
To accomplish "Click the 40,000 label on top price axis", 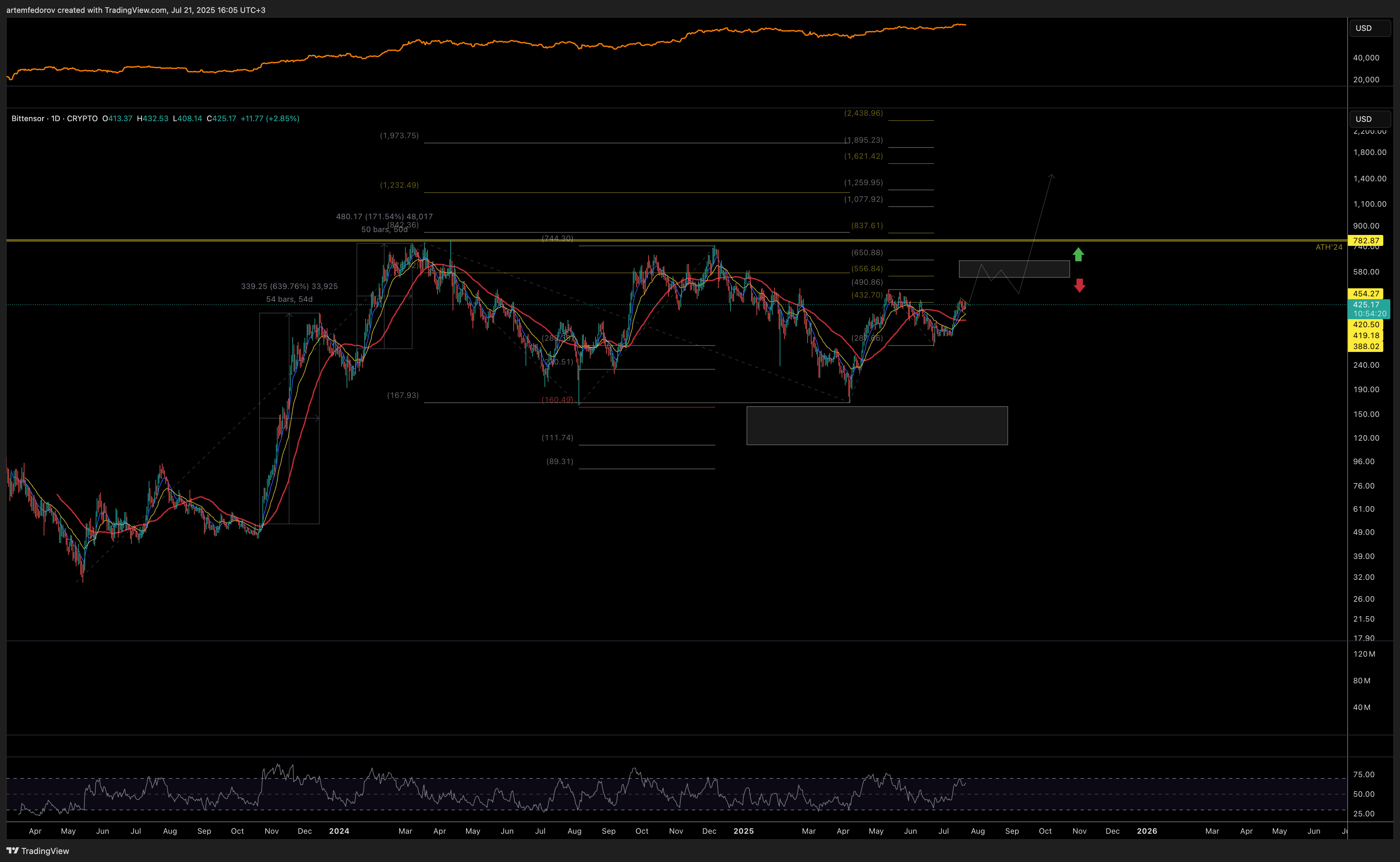I will tap(1366, 58).
